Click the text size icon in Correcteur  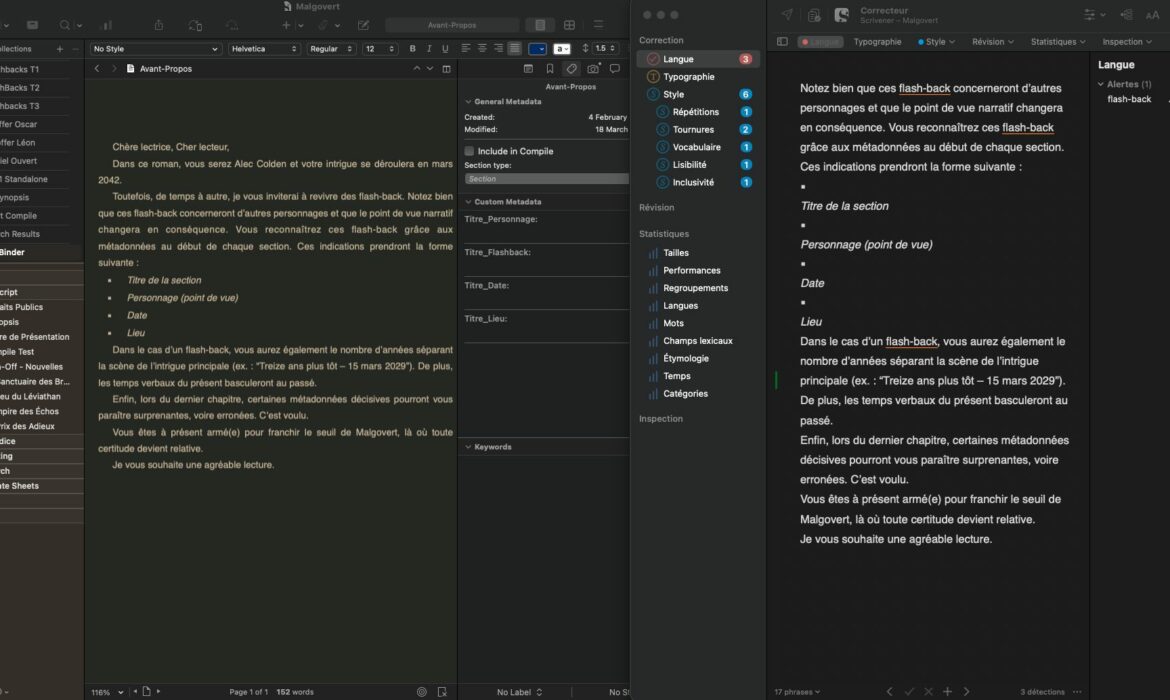(x=1153, y=15)
